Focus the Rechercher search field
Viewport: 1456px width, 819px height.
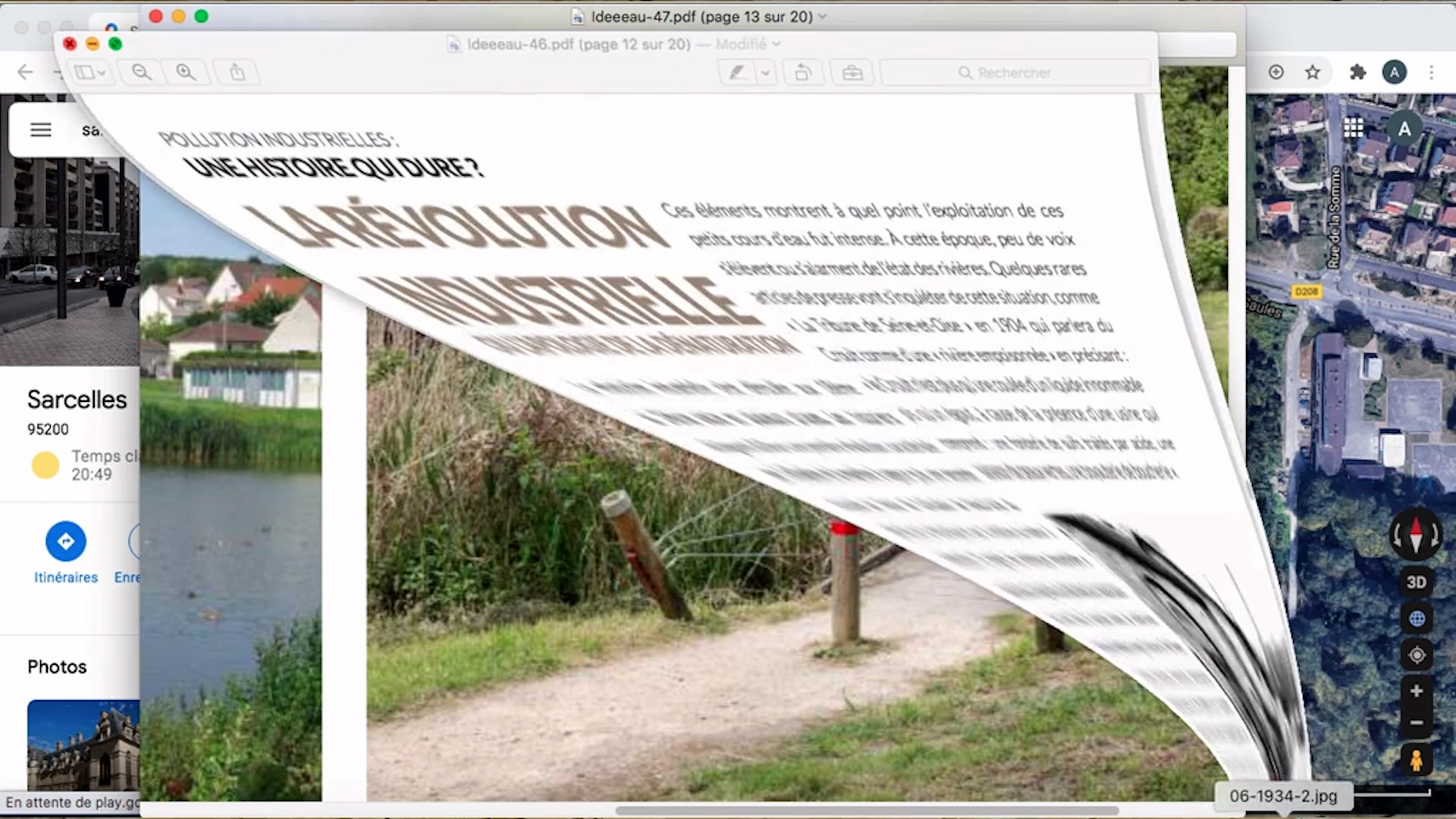1015,73
